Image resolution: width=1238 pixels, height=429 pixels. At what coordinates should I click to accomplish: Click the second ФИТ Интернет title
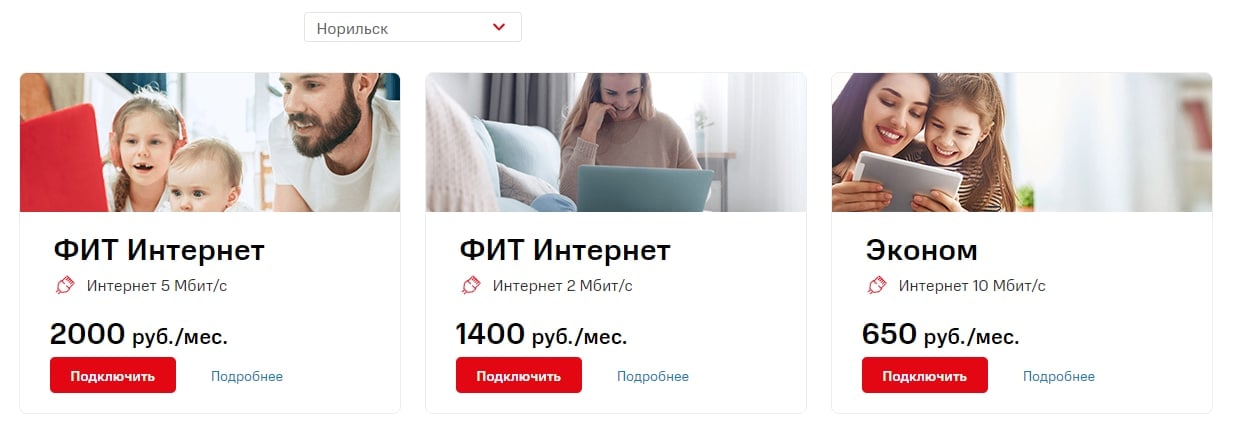pos(565,249)
